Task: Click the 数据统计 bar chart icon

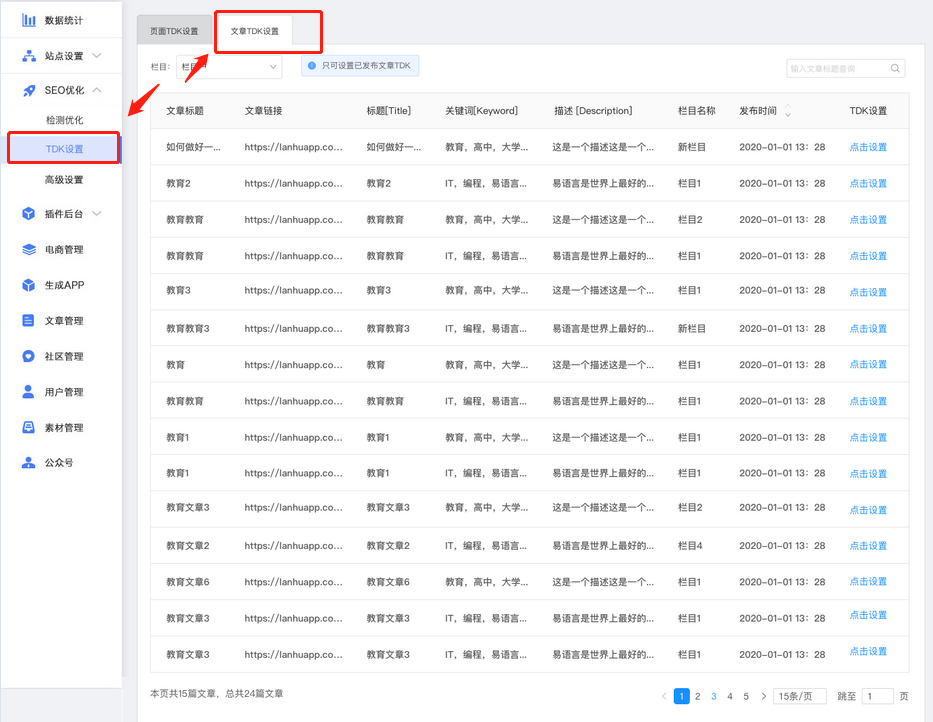Action: pos(29,20)
